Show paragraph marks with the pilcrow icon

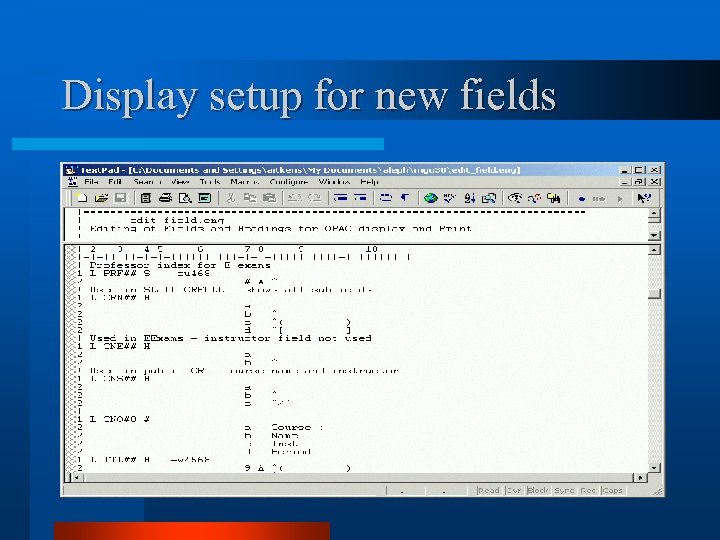(x=405, y=198)
